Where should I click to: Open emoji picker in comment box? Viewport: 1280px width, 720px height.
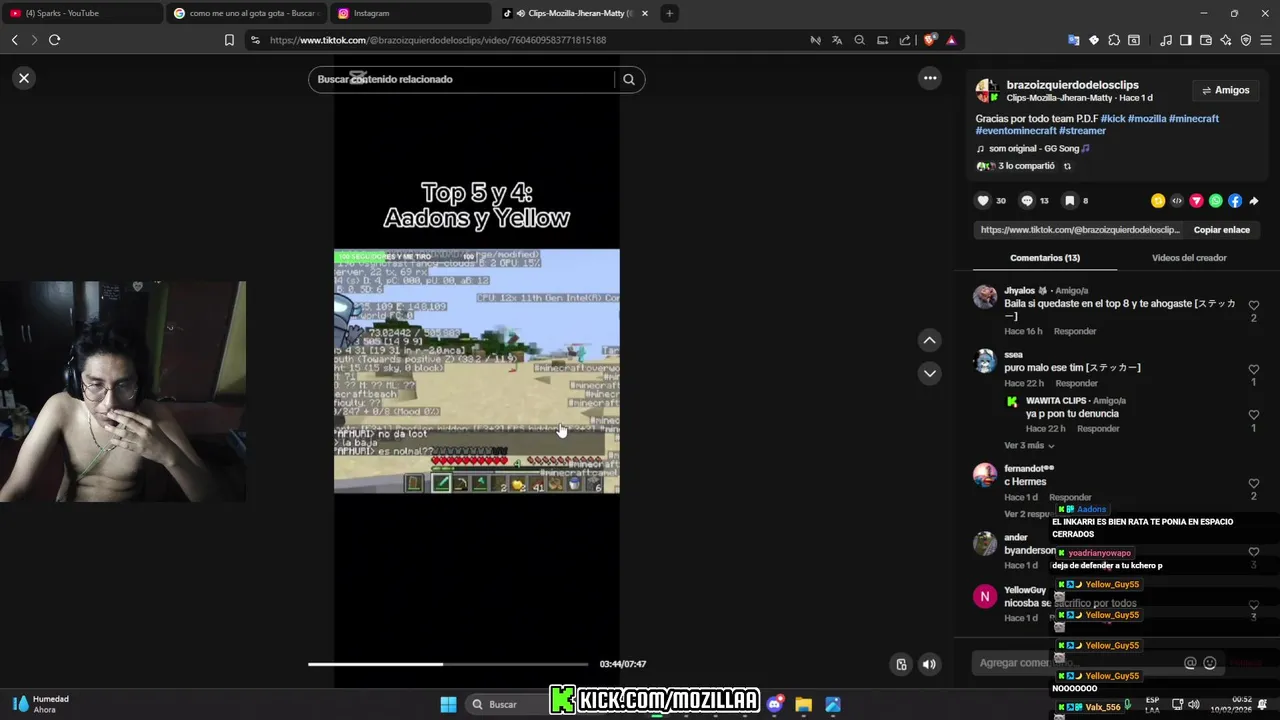pyautogui.click(x=1210, y=663)
